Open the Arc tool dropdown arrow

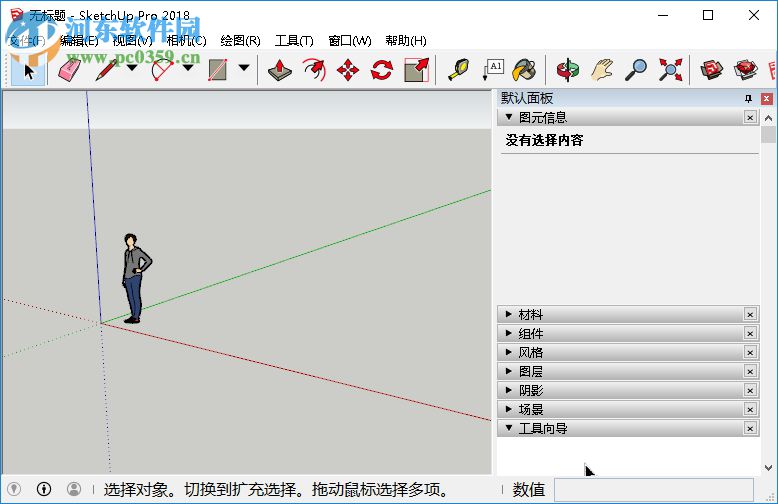188,68
